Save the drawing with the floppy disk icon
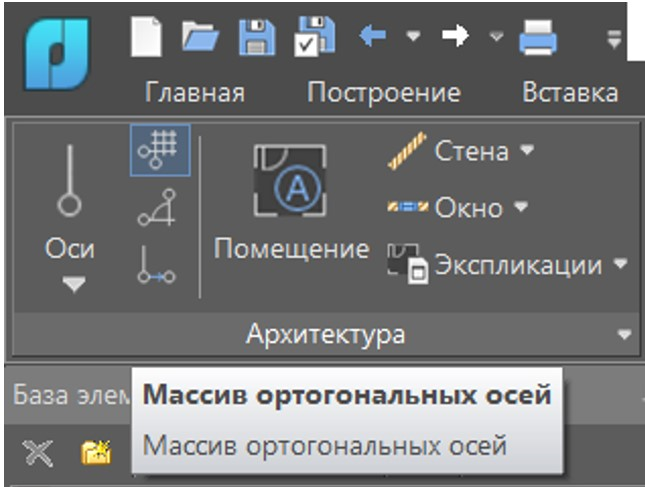 pyautogui.click(x=257, y=37)
